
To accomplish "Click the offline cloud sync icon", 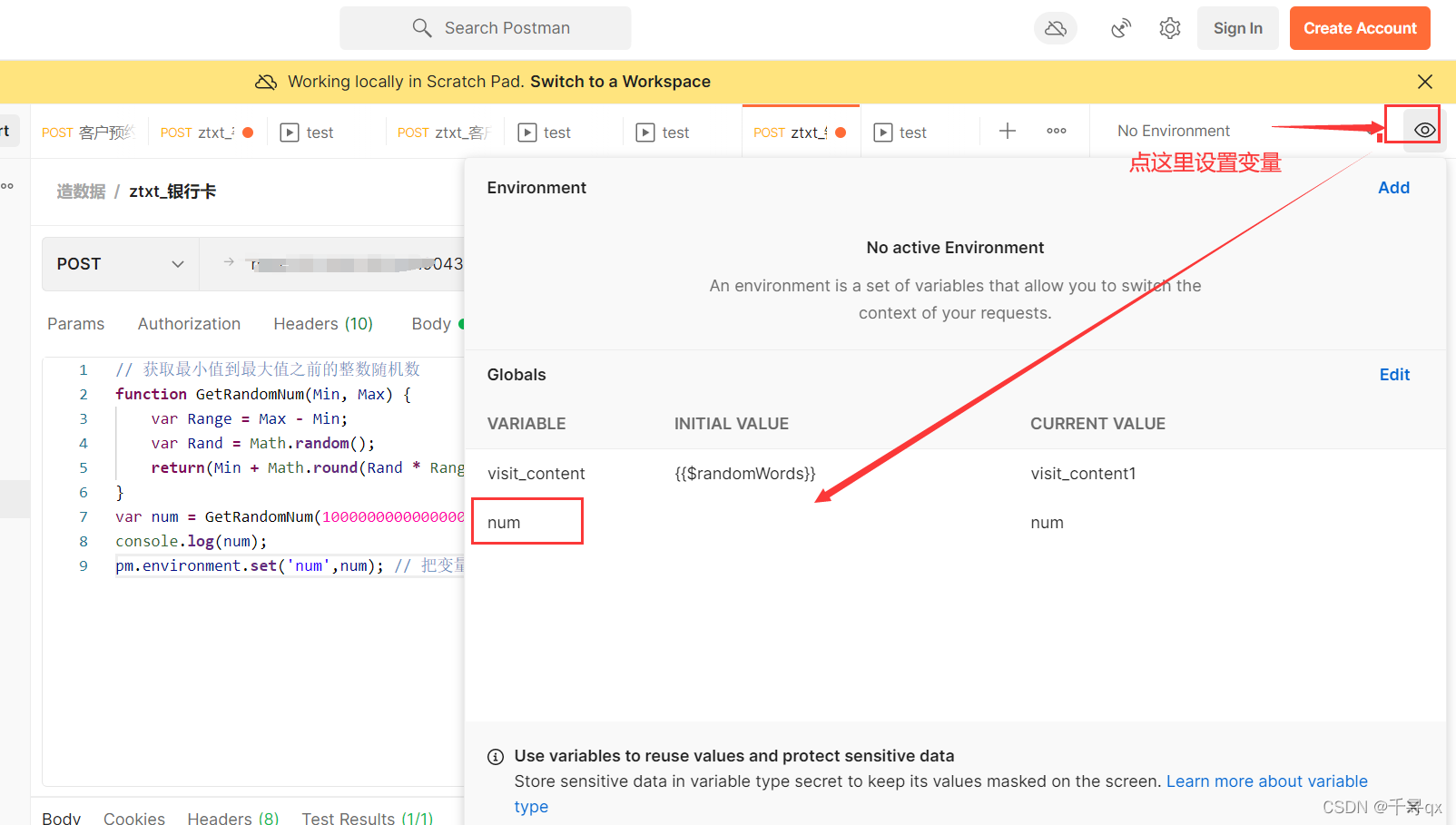I will click(x=1055, y=29).
